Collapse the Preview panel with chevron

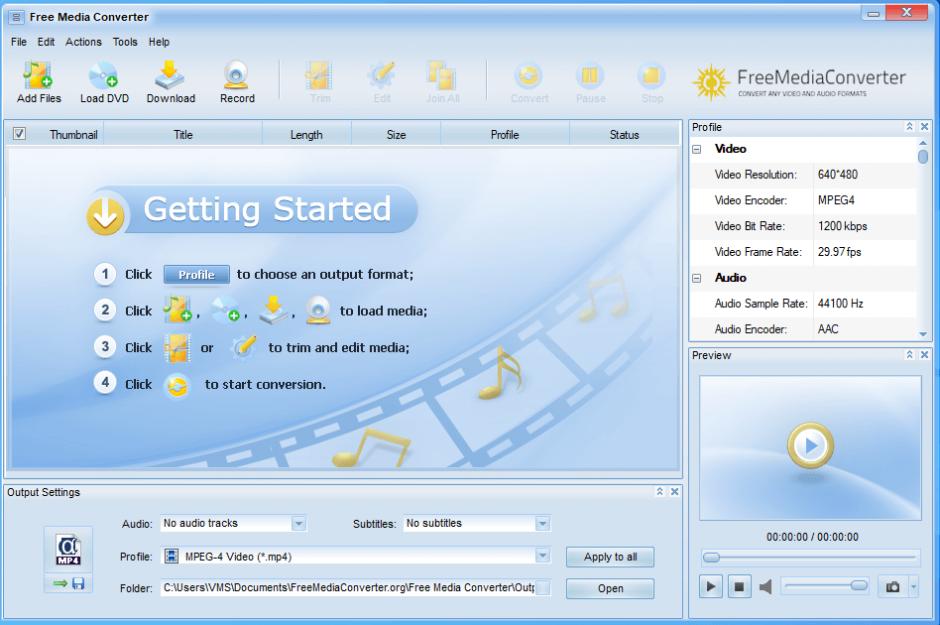pyautogui.click(x=909, y=355)
